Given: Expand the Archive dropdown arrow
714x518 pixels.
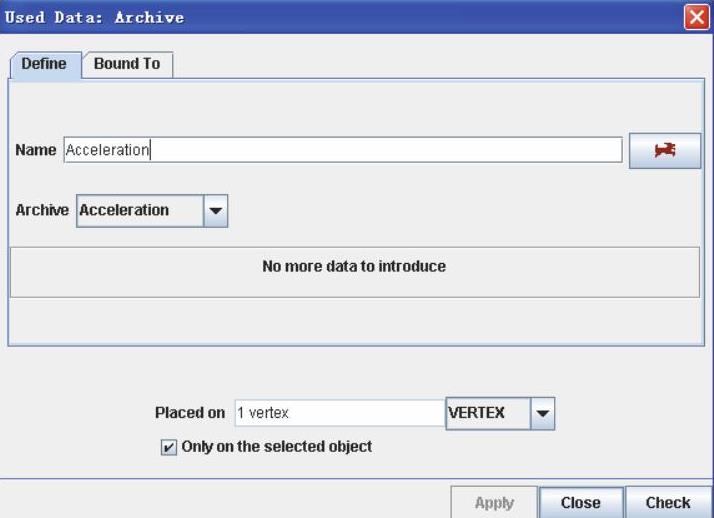Looking at the screenshot, I should click(216, 211).
